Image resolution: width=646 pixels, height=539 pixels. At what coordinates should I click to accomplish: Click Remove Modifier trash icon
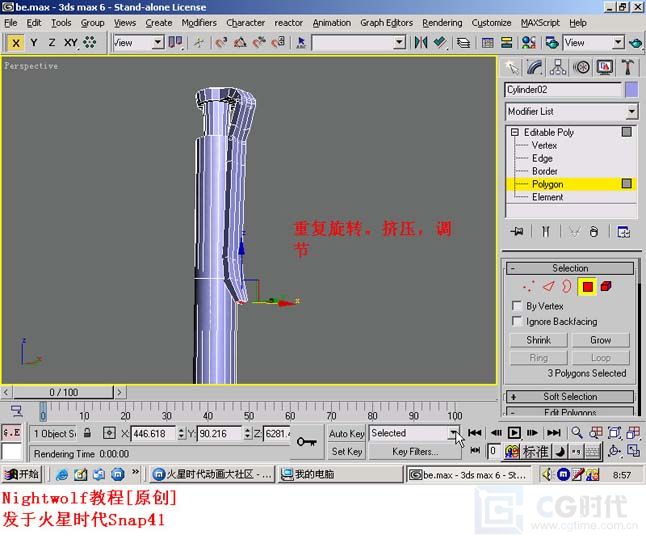coord(593,232)
